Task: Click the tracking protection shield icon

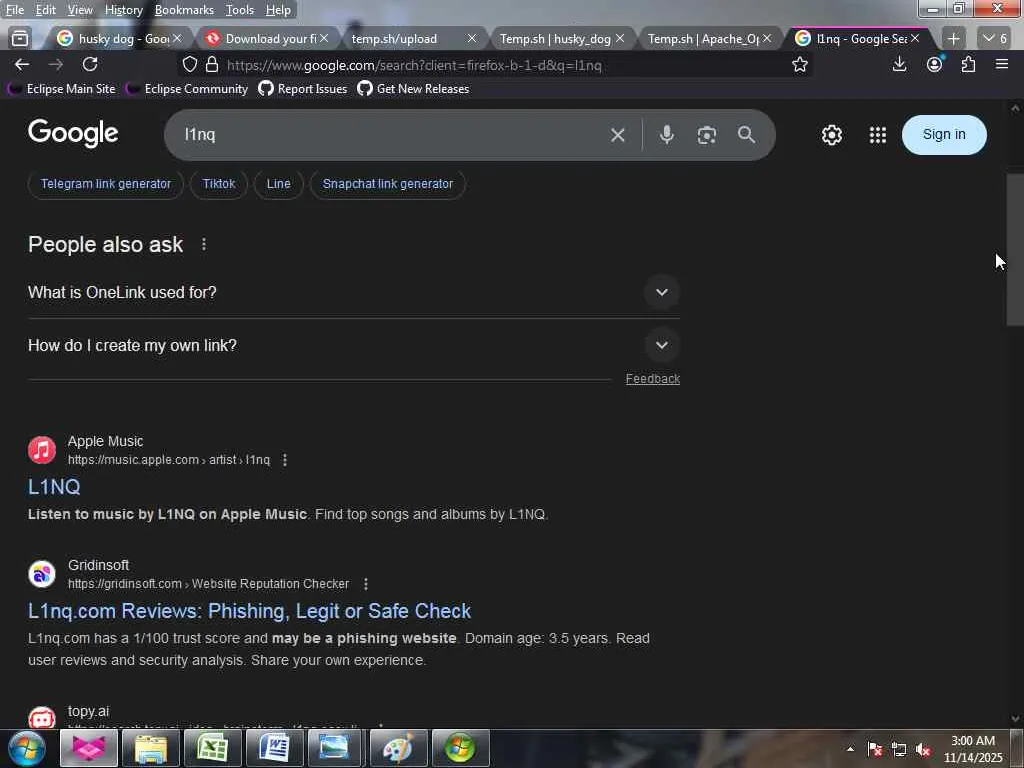Action: [190, 65]
